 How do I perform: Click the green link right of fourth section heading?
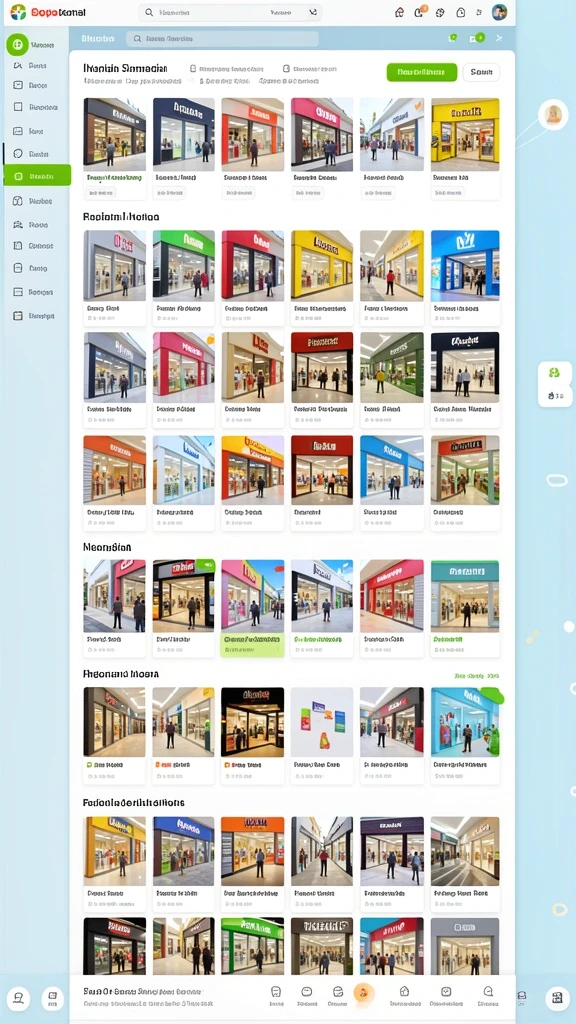[477, 677]
